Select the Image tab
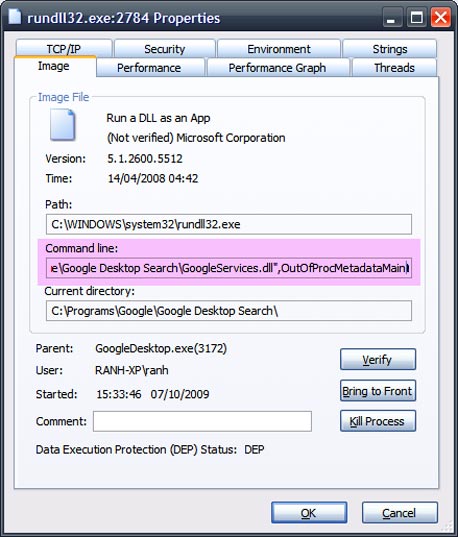 [54, 66]
